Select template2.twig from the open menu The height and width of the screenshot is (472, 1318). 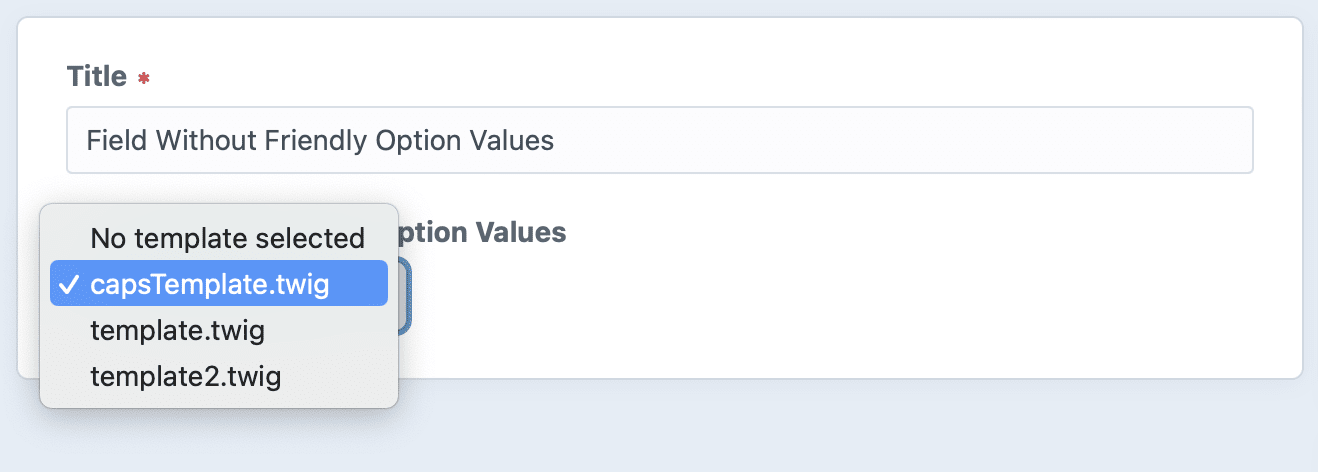[x=185, y=376]
